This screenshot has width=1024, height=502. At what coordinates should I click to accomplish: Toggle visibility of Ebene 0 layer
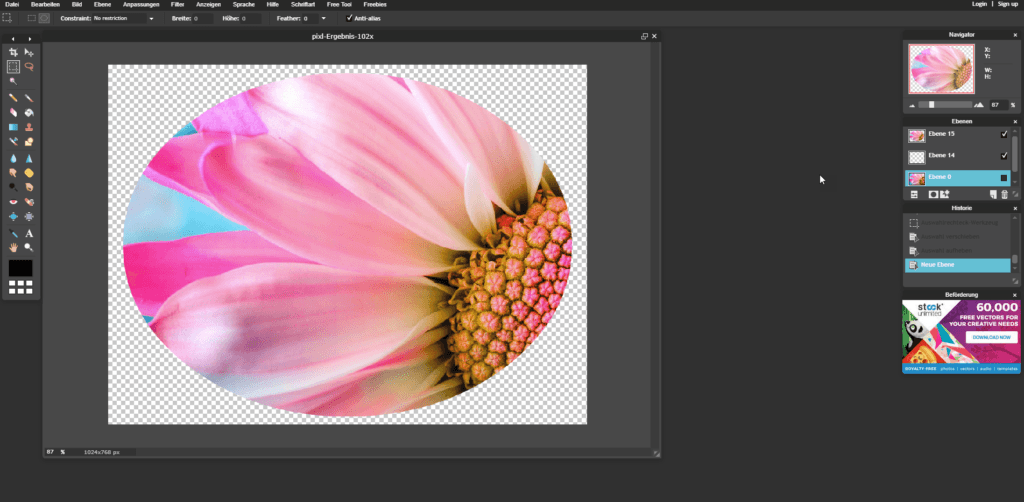click(x=1004, y=178)
